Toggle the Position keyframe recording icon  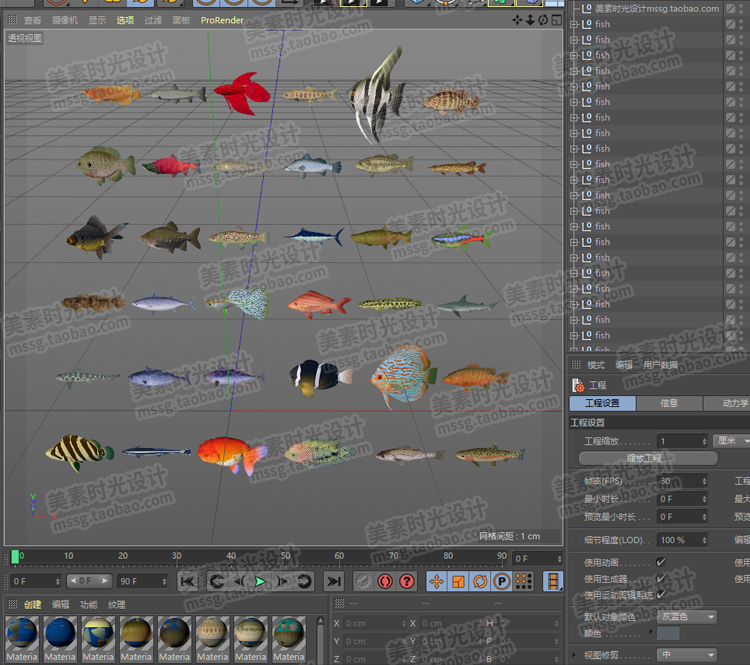[437, 581]
